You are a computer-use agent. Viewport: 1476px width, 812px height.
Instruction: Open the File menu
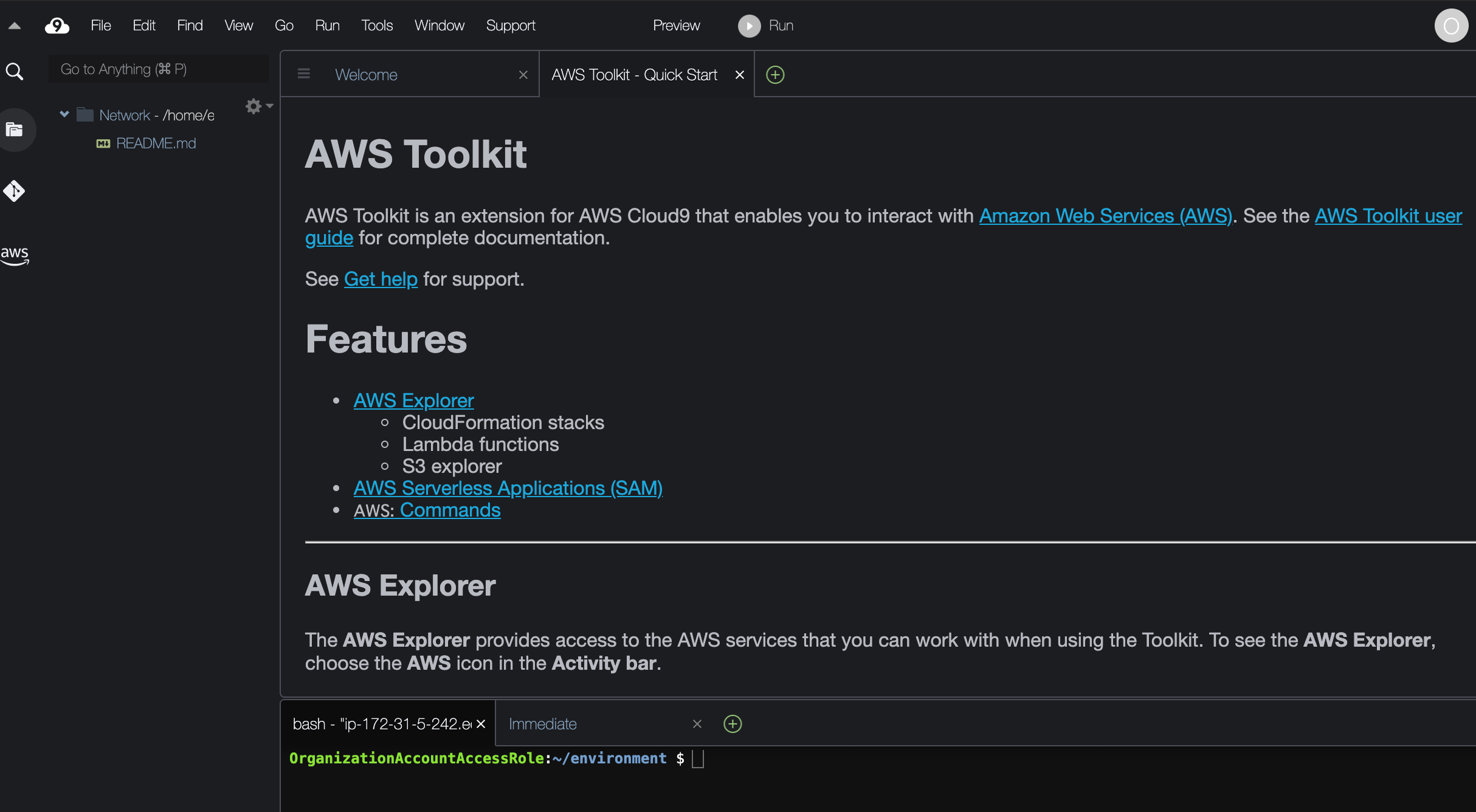point(101,26)
